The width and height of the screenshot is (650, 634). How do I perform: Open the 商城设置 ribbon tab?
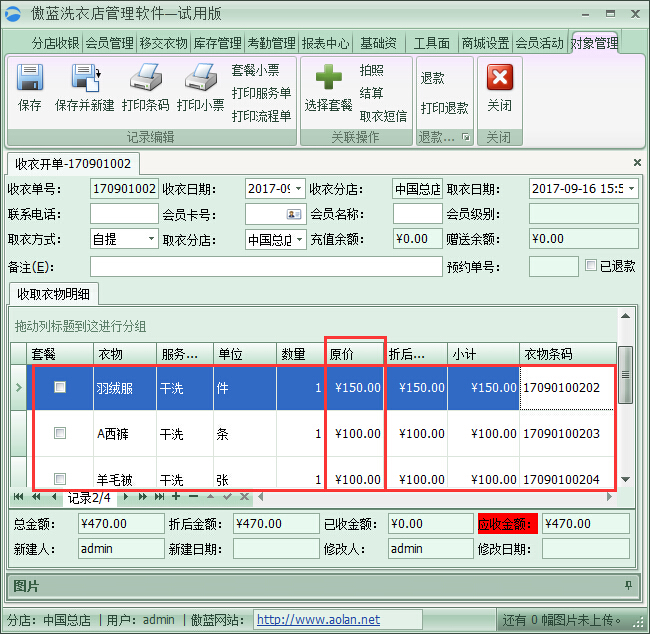coord(485,43)
